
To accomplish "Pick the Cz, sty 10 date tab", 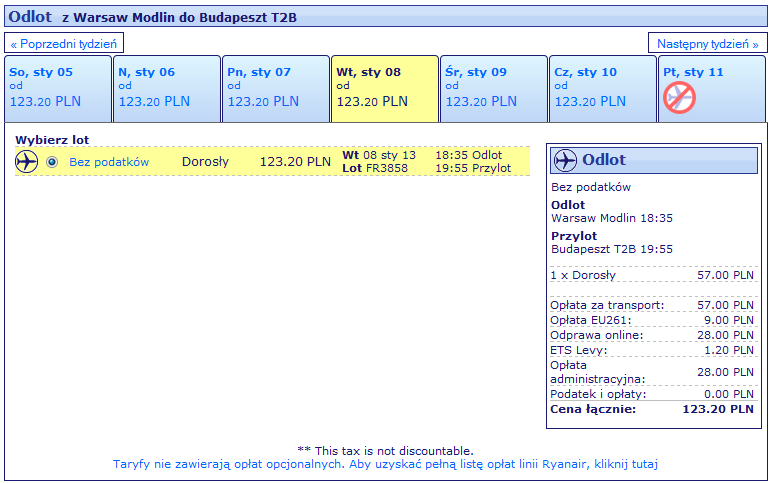I will click(602, 88).
